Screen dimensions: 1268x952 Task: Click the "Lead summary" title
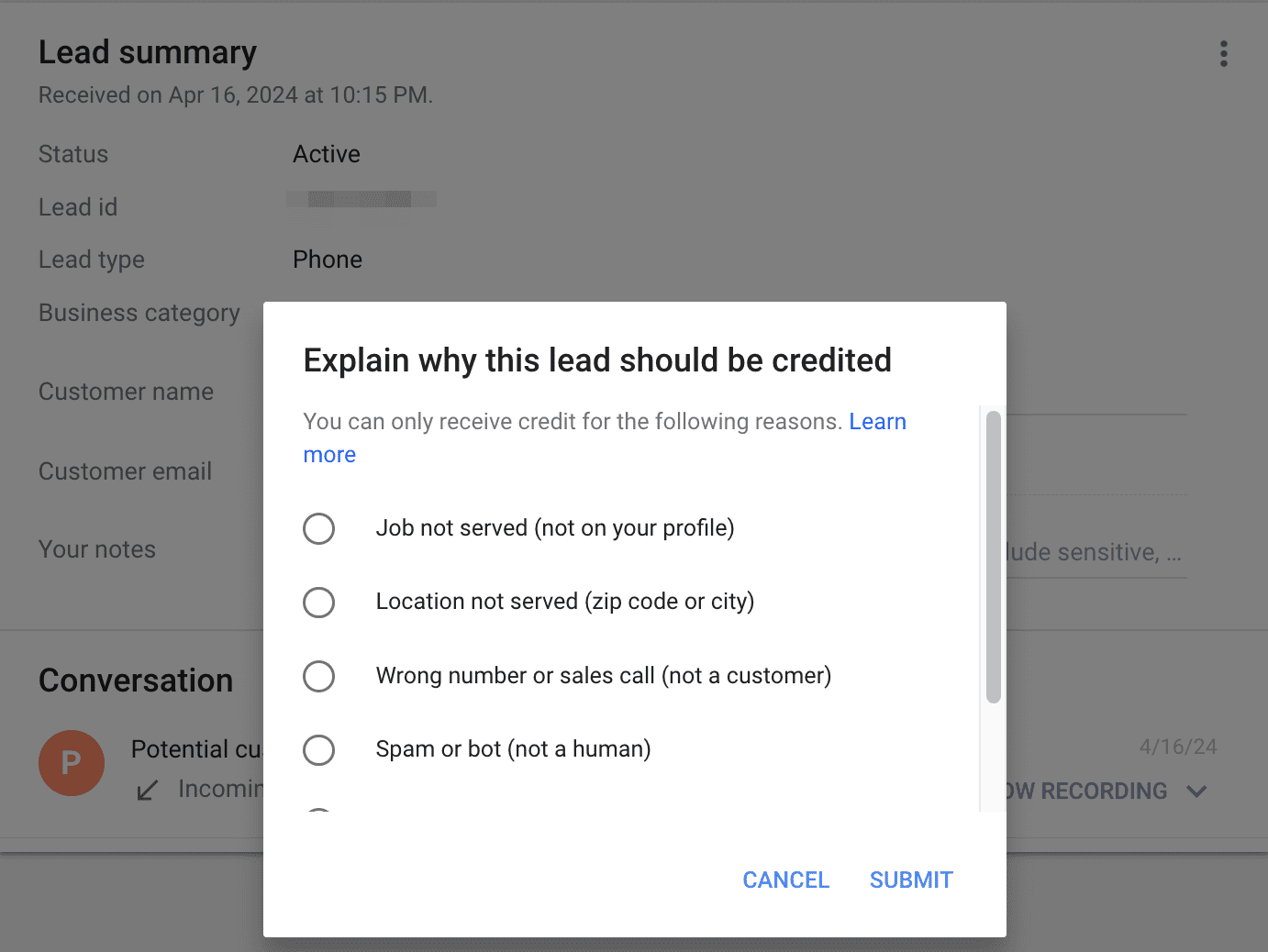point(147,52)
